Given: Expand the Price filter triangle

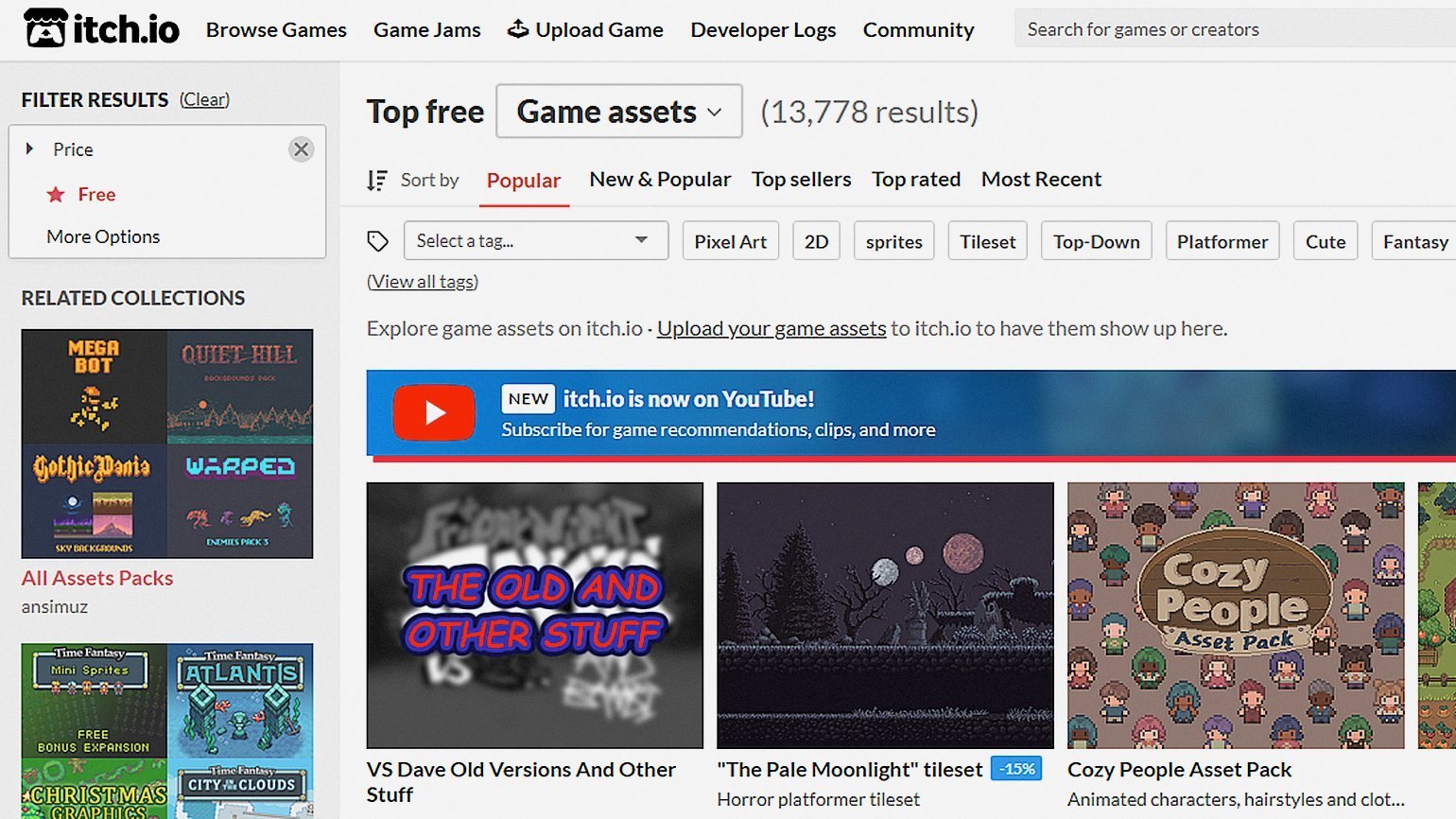Looking at the screenshot, I should click(29, 148).
